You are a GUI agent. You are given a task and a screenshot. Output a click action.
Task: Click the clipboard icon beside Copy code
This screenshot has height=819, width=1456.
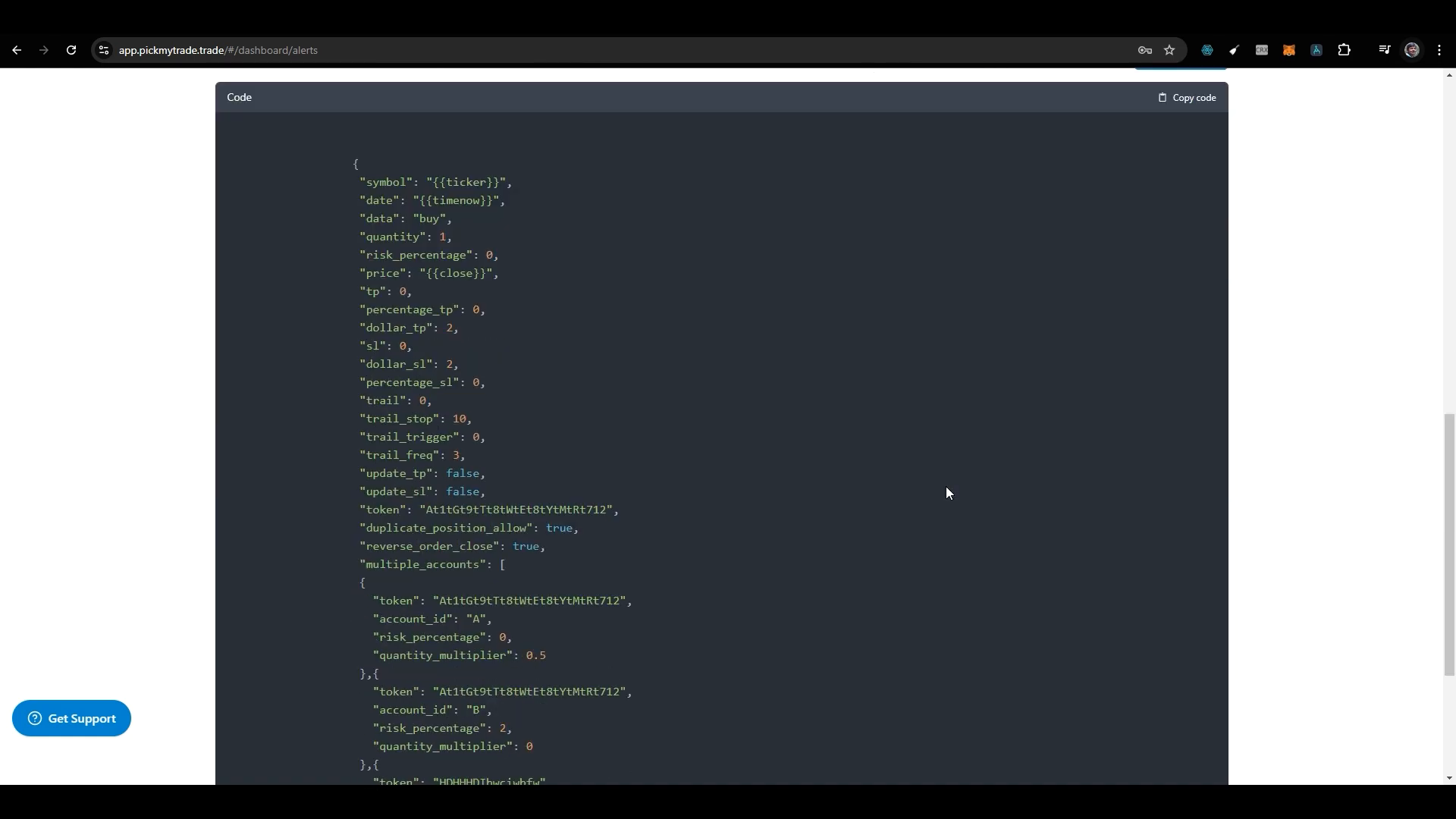1162,97
